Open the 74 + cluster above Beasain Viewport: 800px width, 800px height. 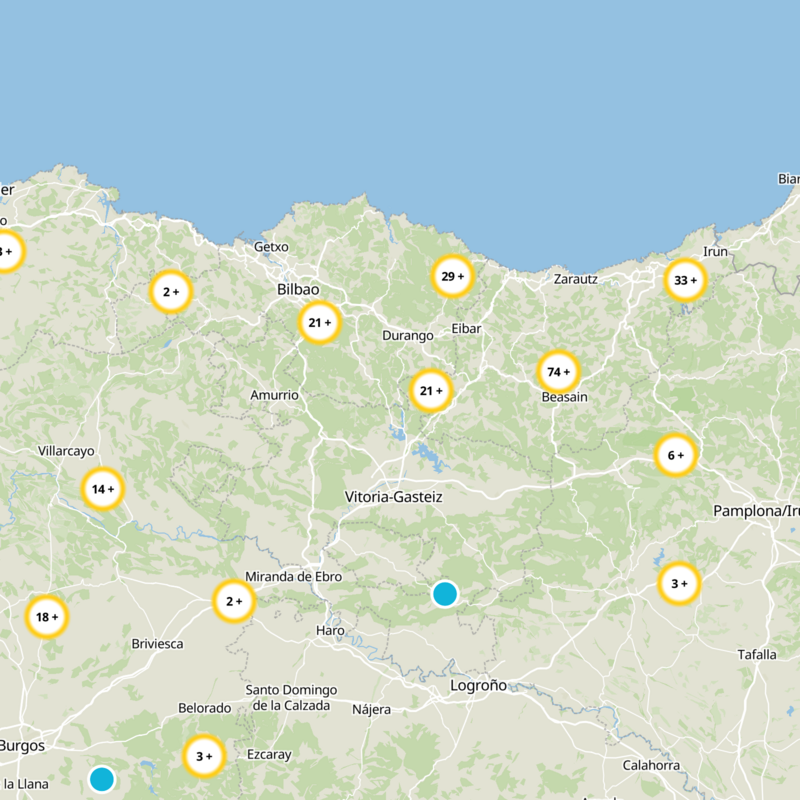[x=559, y=372]
